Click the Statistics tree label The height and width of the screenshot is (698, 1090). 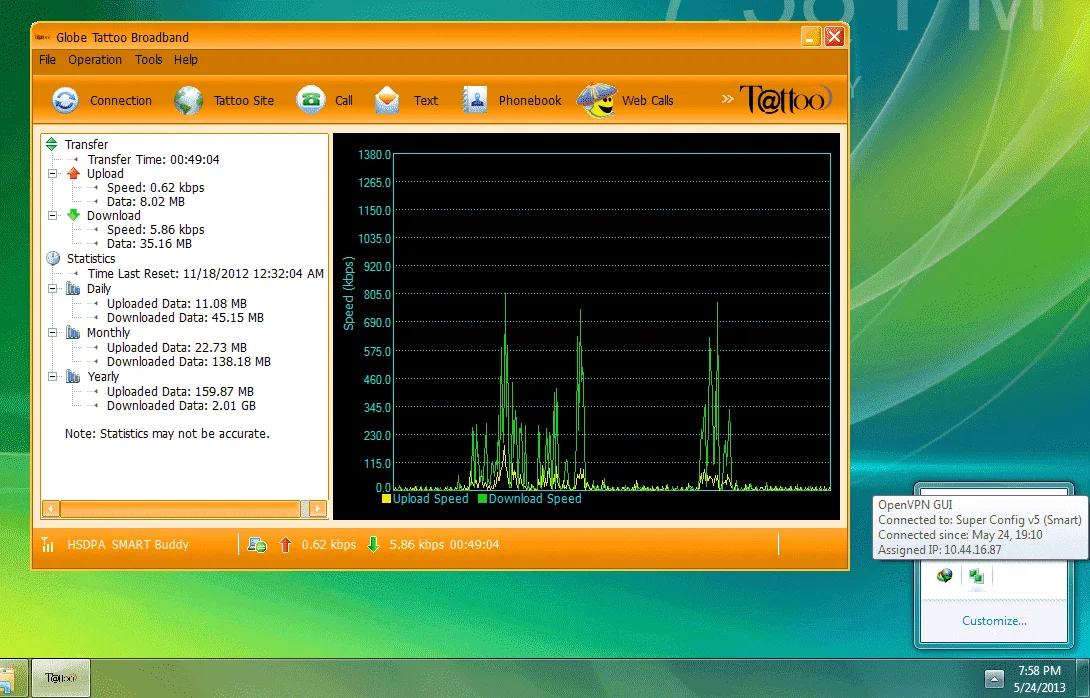(91, 259)
